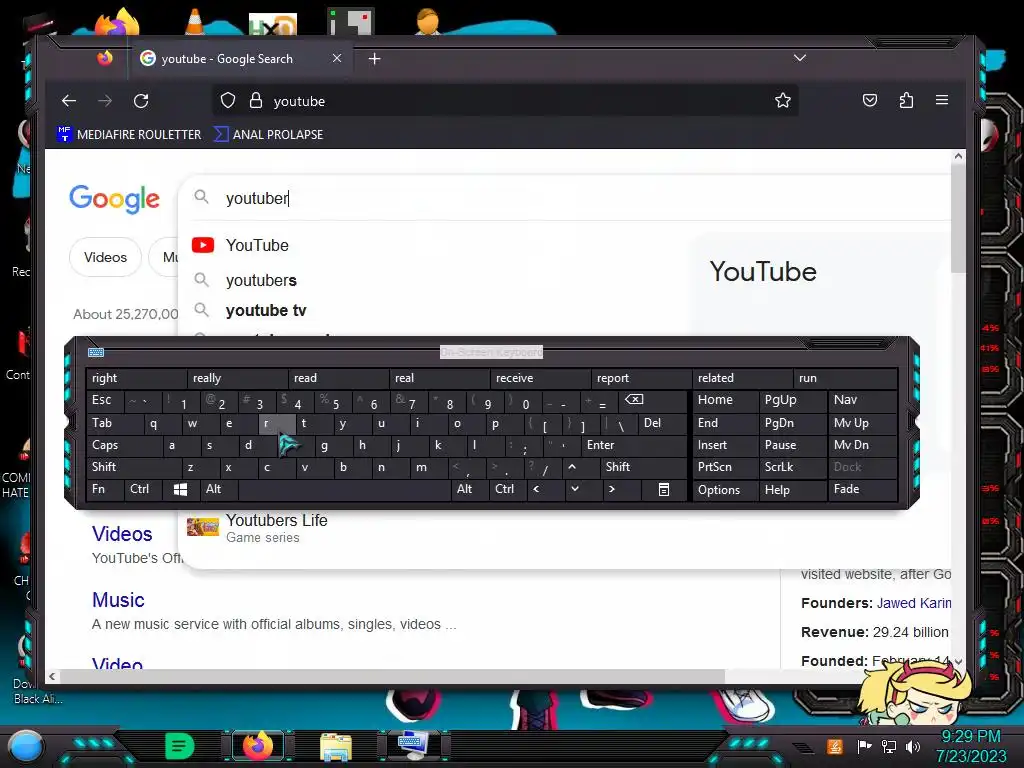Choose 'related' text prediction
The image size is (1024, 768).
pyautogui.click(x=743, y=378)
